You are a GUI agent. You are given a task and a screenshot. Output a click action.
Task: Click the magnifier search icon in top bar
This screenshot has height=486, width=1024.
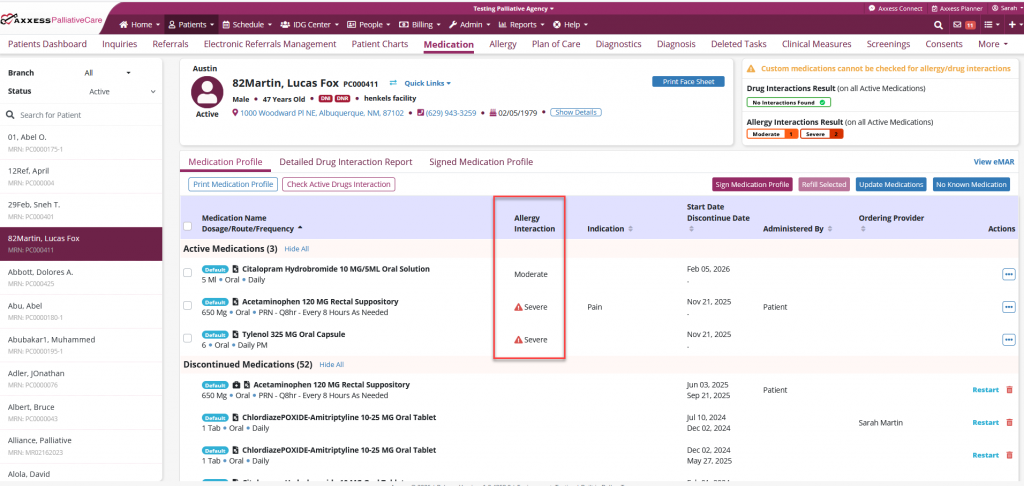point(940,24)
